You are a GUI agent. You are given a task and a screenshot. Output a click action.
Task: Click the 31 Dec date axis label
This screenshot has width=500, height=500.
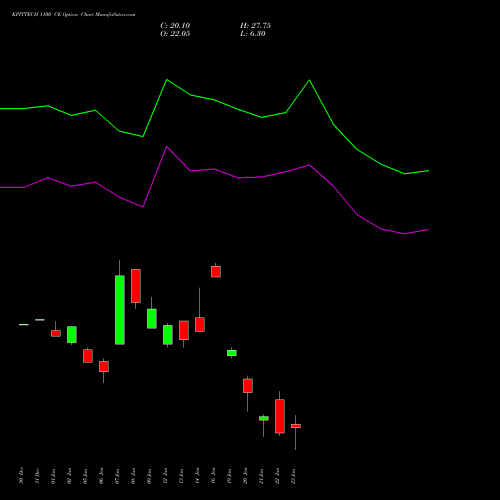37,476
